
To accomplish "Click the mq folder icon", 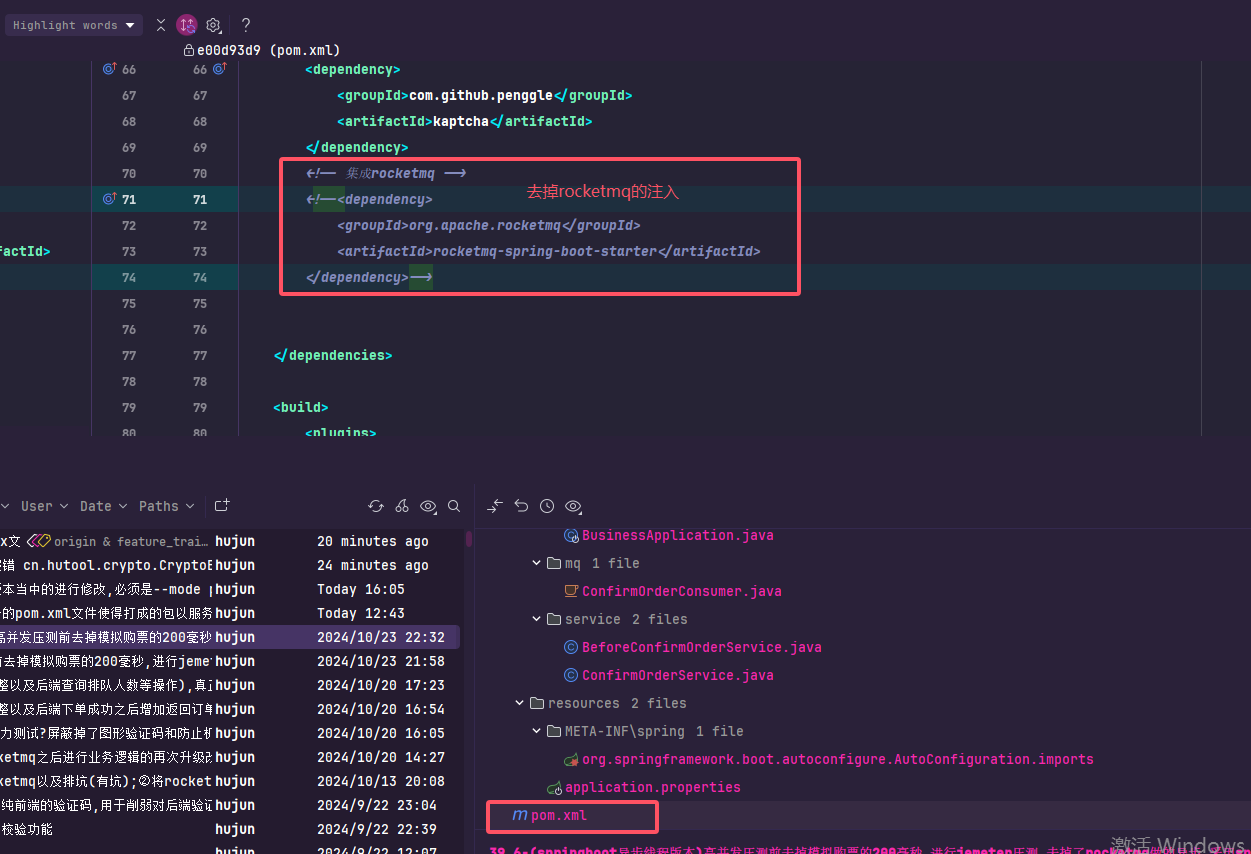I will (554, 563).
